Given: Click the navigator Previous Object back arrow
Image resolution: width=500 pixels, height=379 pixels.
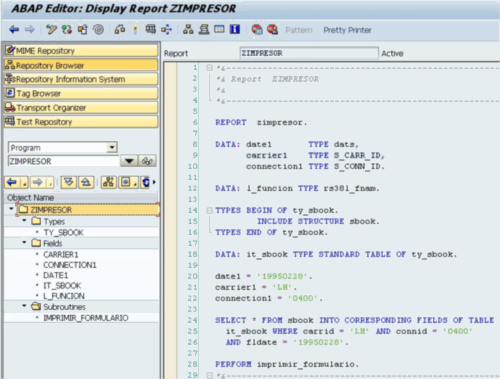Looking at the screenshot, I should [x=12, y=182].
